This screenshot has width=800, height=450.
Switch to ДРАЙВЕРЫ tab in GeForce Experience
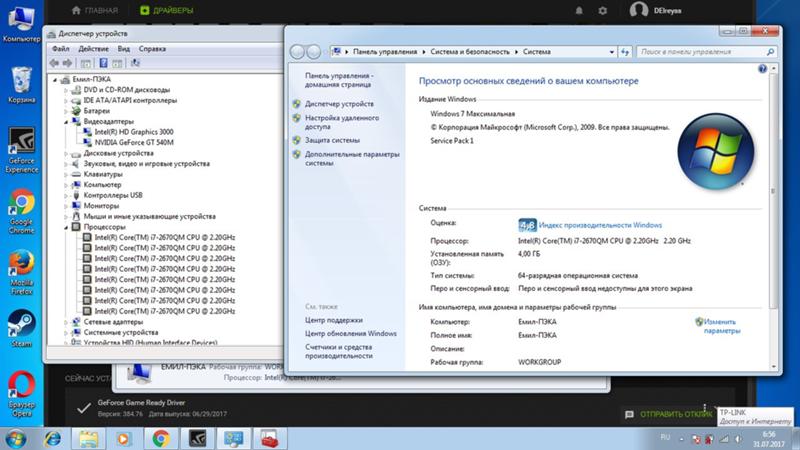pos(167,10)
